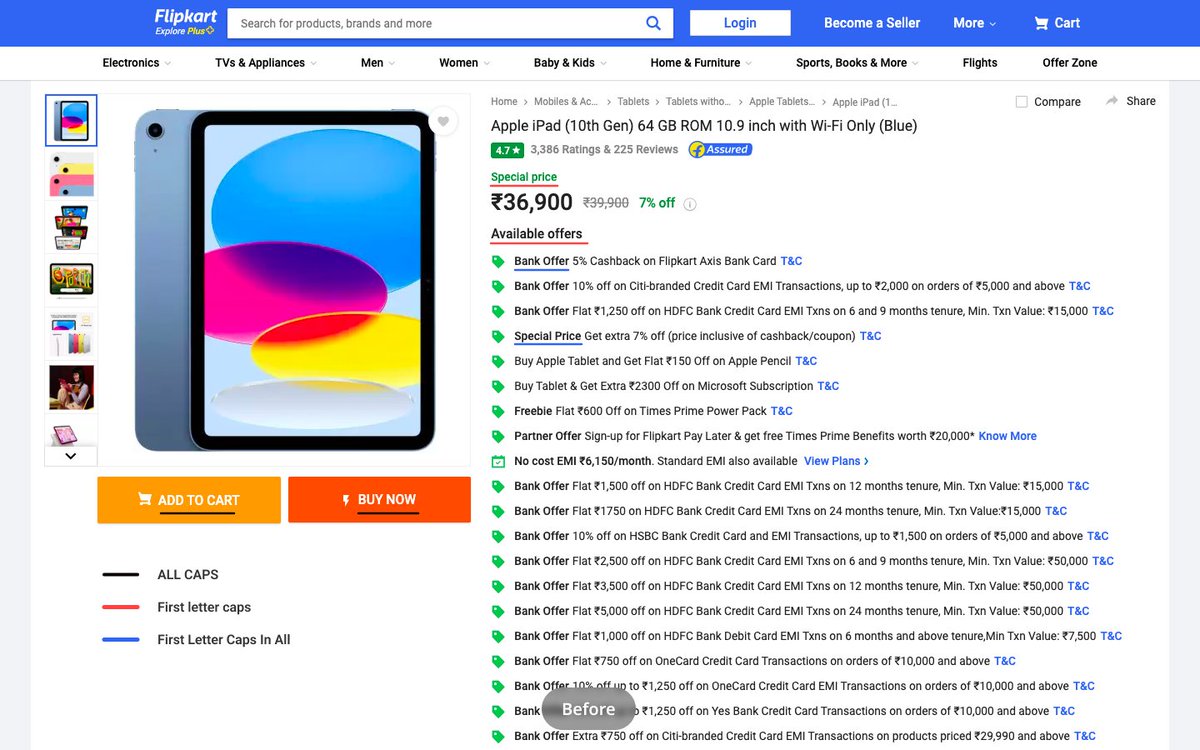The height and width of the screenshot is (750, 1200).
Task: Go to Home breadcrumb
Action: [504, 102]
